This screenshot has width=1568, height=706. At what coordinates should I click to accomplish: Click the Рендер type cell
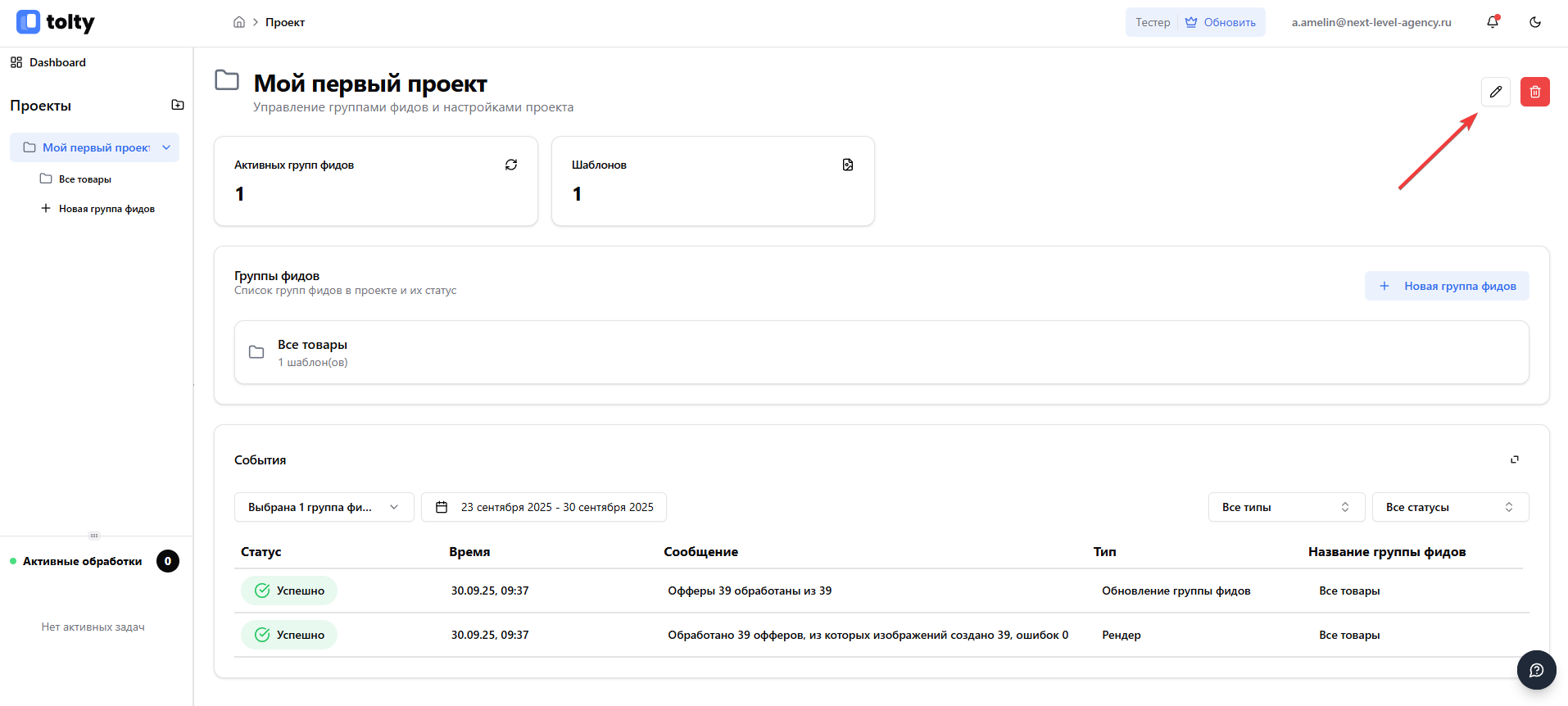1122,635
